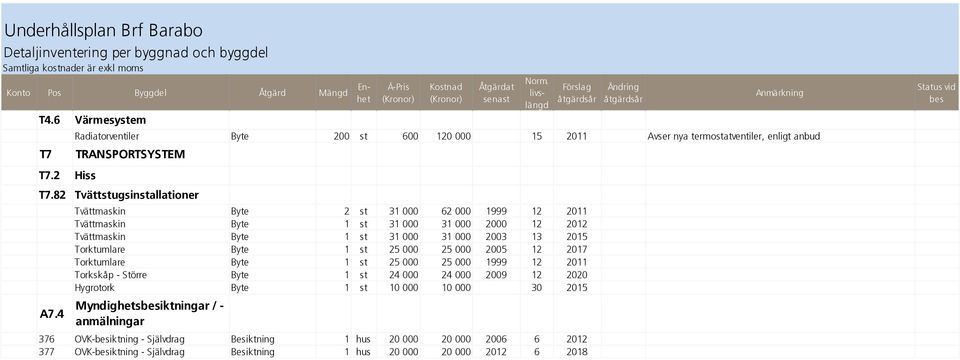The width and height of the screenshot is (960, 360).
Task: Click the 'Kostnad (Kronor)' column header
Action: [446, 92]
